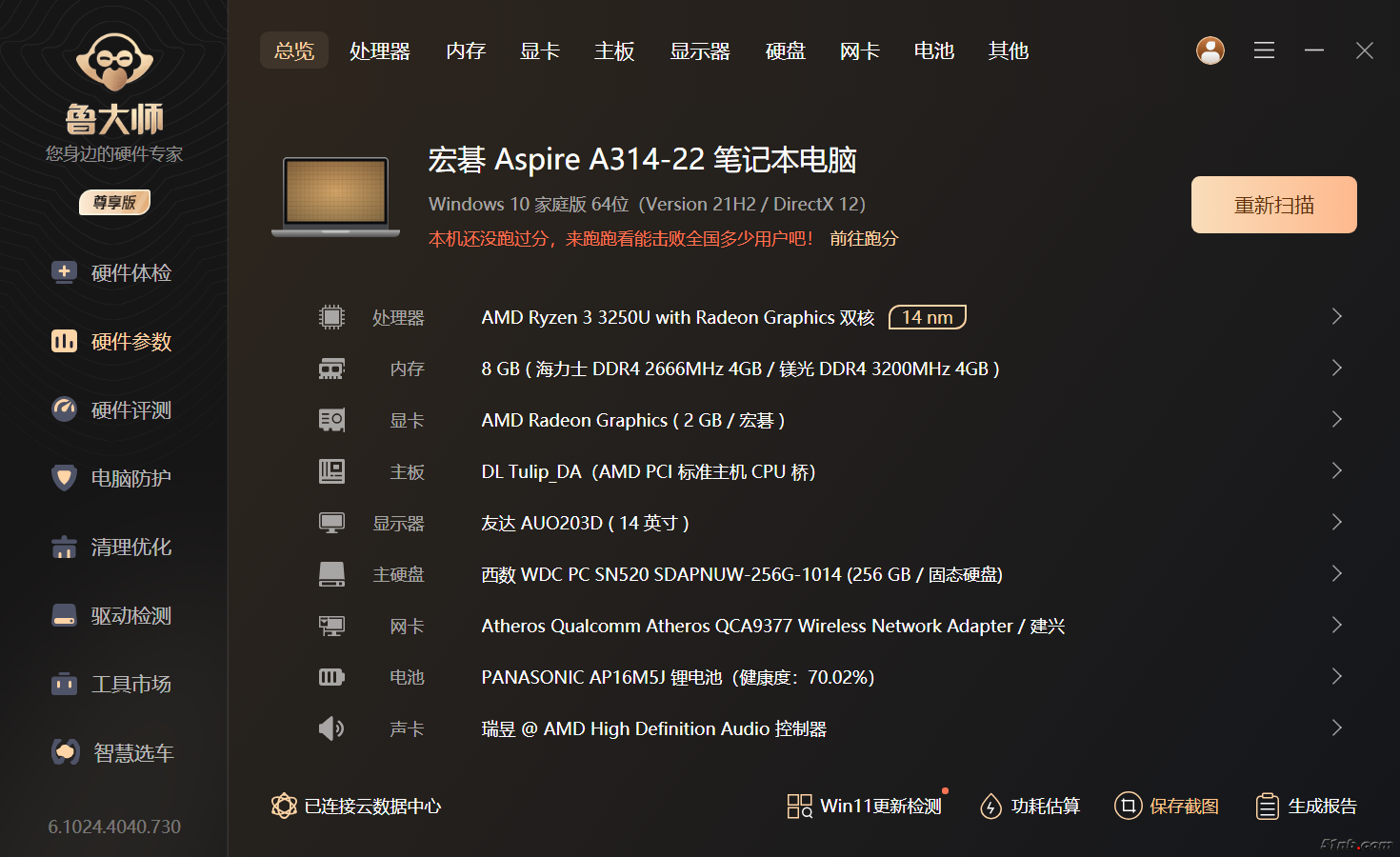The width and height of the screenshot is (1400, 857).
Task: Click the 14 nm process badge
Action: pyautogui.click(x=928, y=317)
